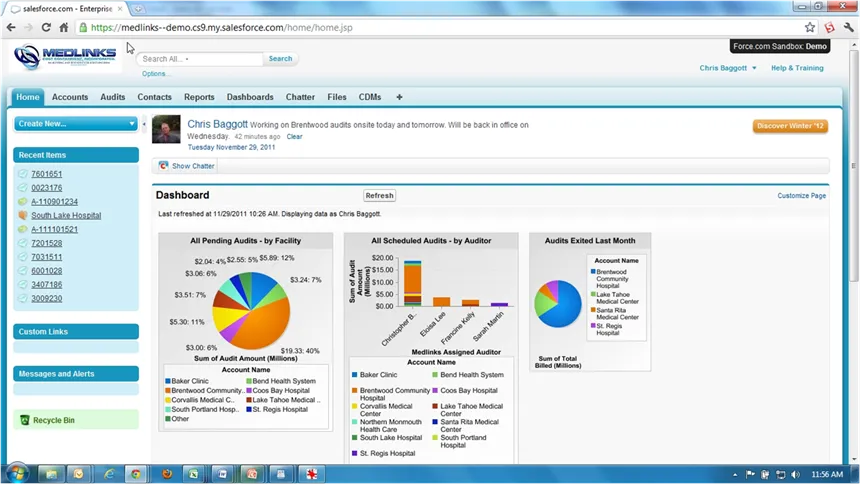The width and height of the screenshot is (860, 484).
Task: Open the Dashboards tab
Action: pyautogui.click(x=250, y=97)
